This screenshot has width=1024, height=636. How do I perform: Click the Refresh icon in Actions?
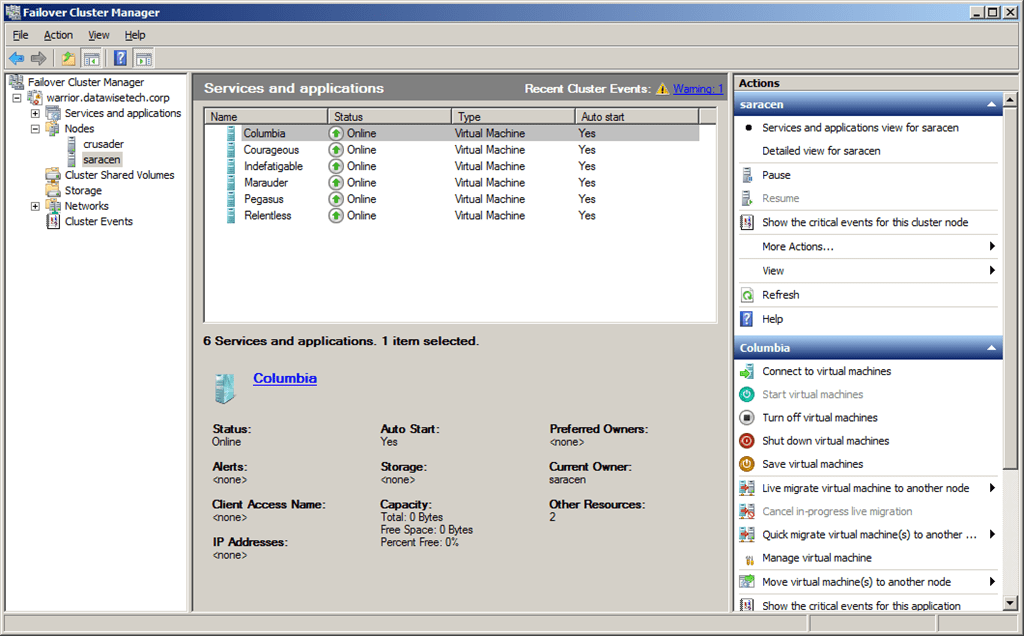[747, 295]
